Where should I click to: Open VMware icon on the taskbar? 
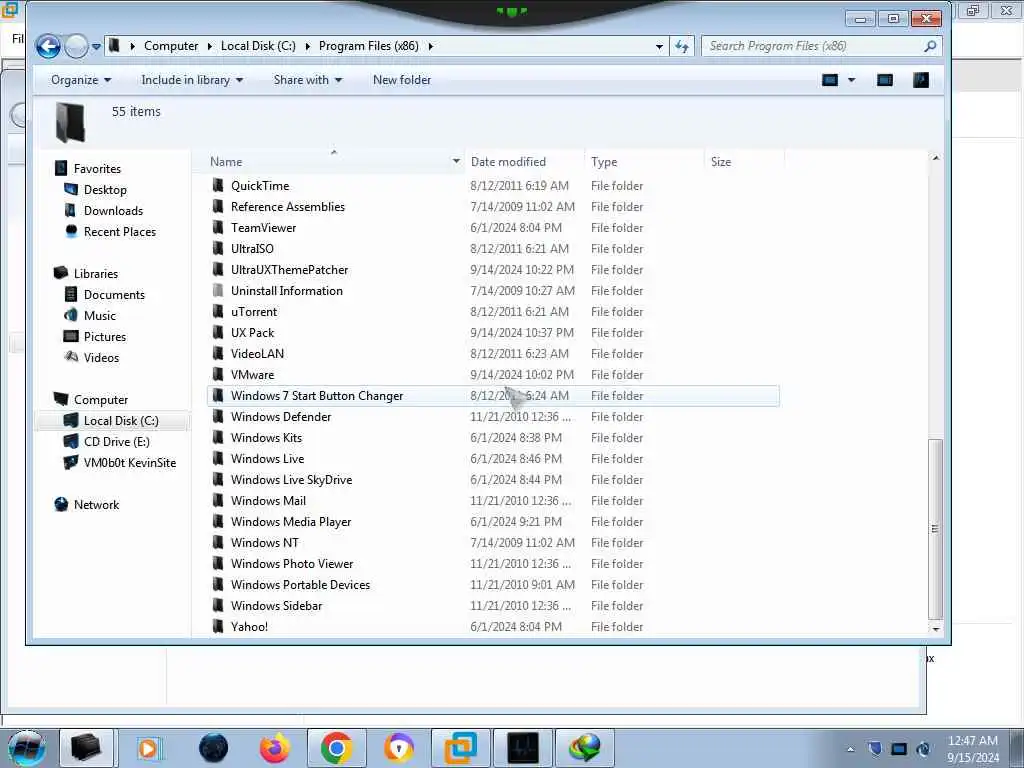460,748
